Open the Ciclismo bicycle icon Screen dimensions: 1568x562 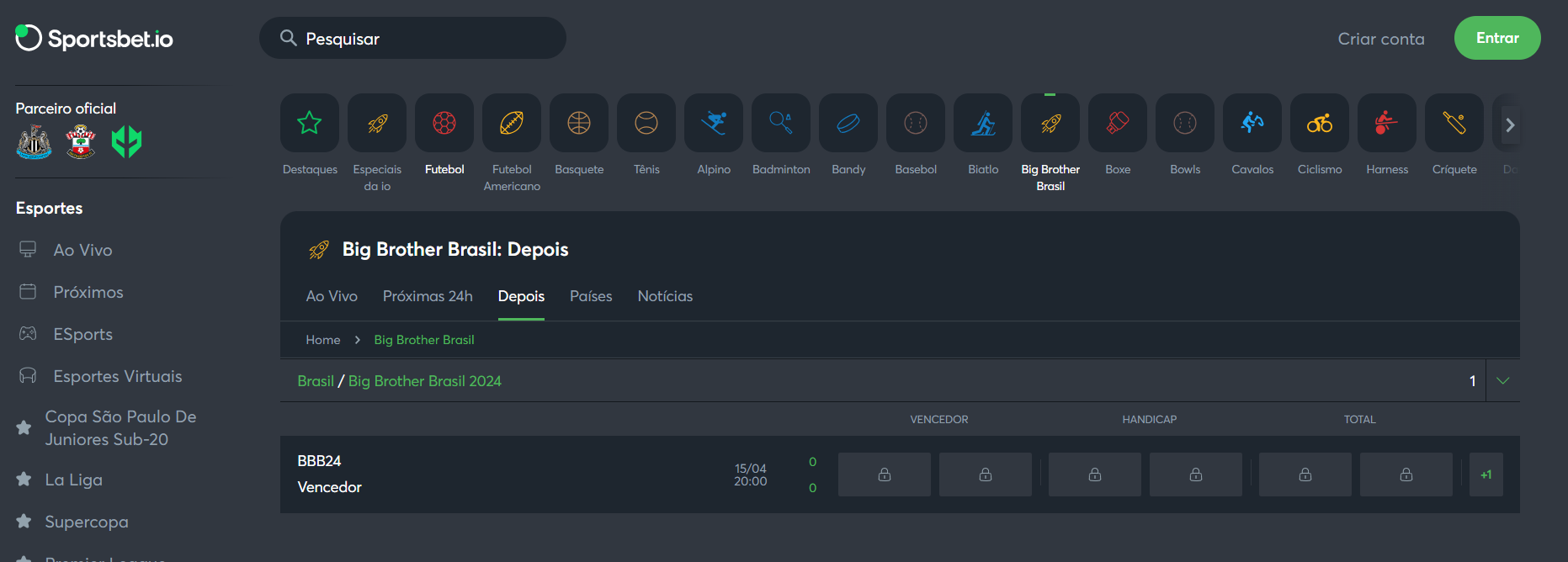(1320, 123)
